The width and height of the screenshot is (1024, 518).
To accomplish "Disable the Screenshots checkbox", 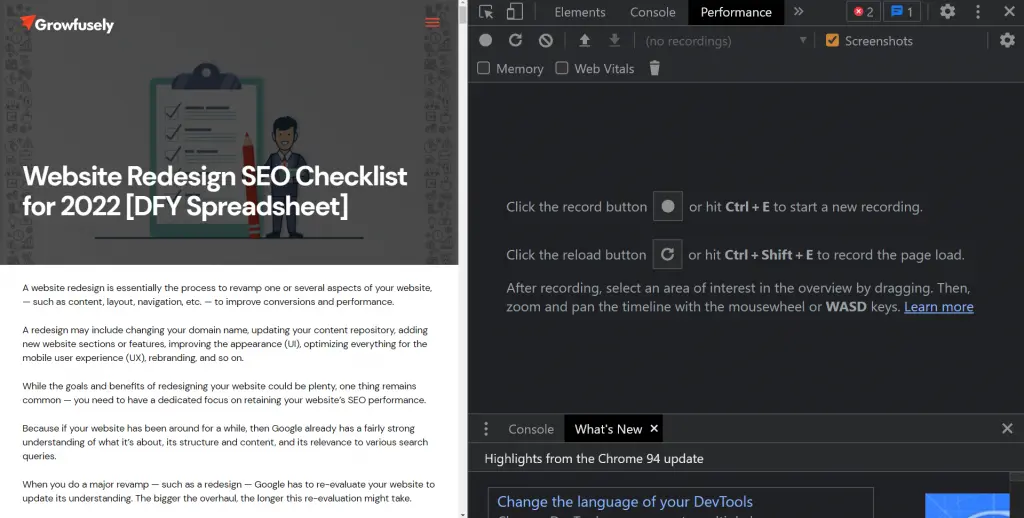I will 832,41.
